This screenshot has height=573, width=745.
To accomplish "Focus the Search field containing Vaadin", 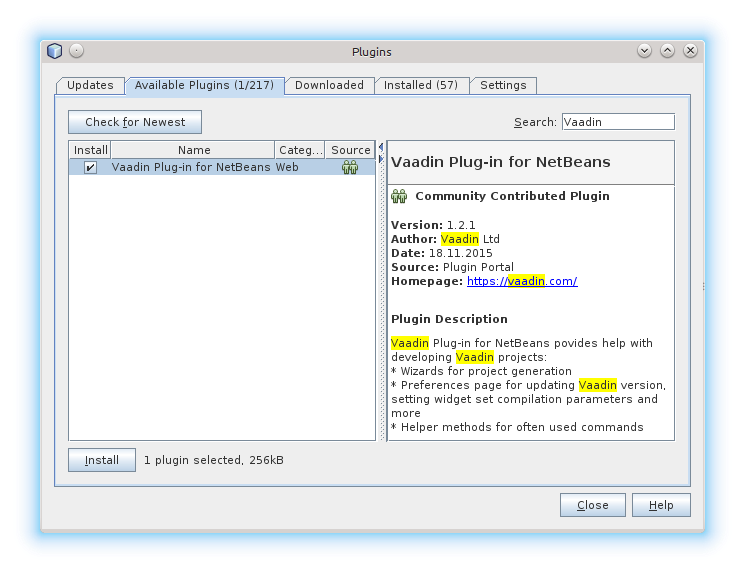I will pos(618,122).
